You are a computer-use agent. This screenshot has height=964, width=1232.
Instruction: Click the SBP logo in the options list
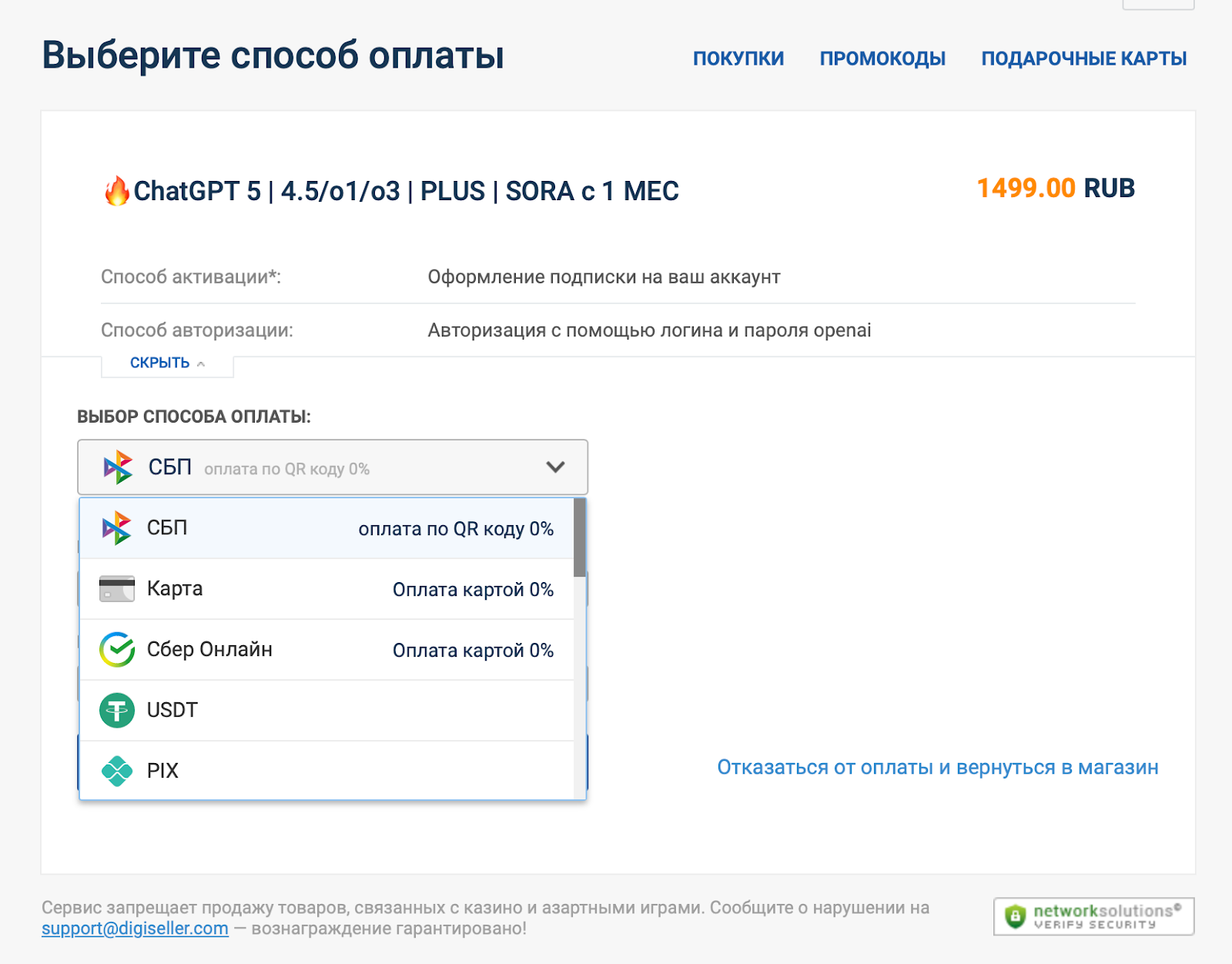(x=117, y=528)
